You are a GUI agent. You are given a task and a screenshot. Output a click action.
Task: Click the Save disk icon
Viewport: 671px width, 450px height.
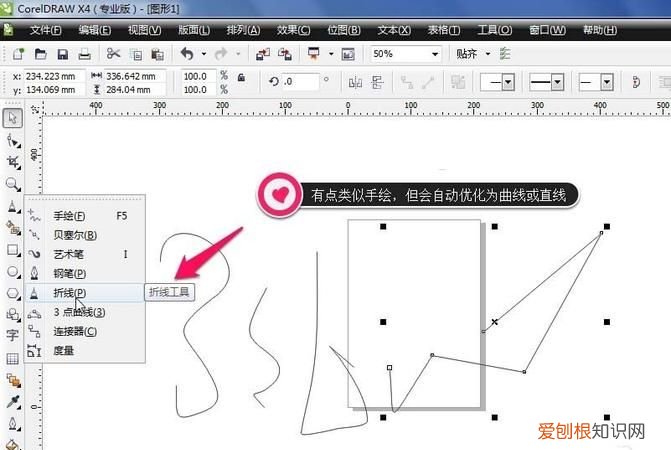[63, 54]
